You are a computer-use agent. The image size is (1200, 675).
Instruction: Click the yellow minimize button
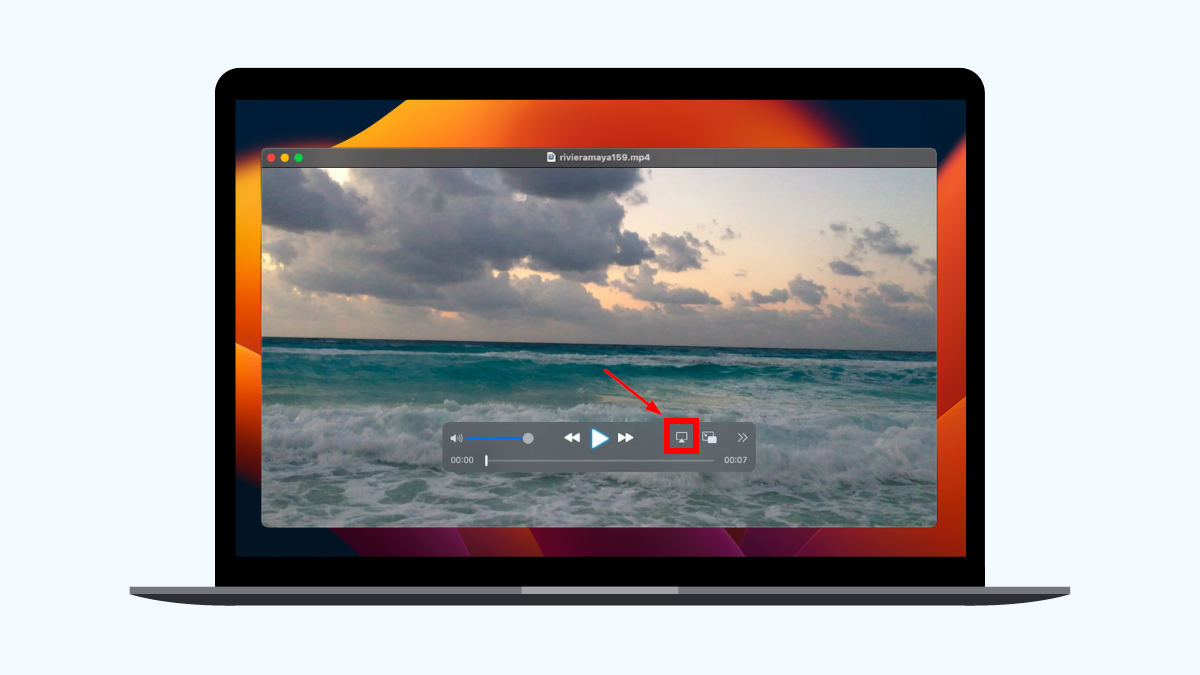(x=284, y=157)
